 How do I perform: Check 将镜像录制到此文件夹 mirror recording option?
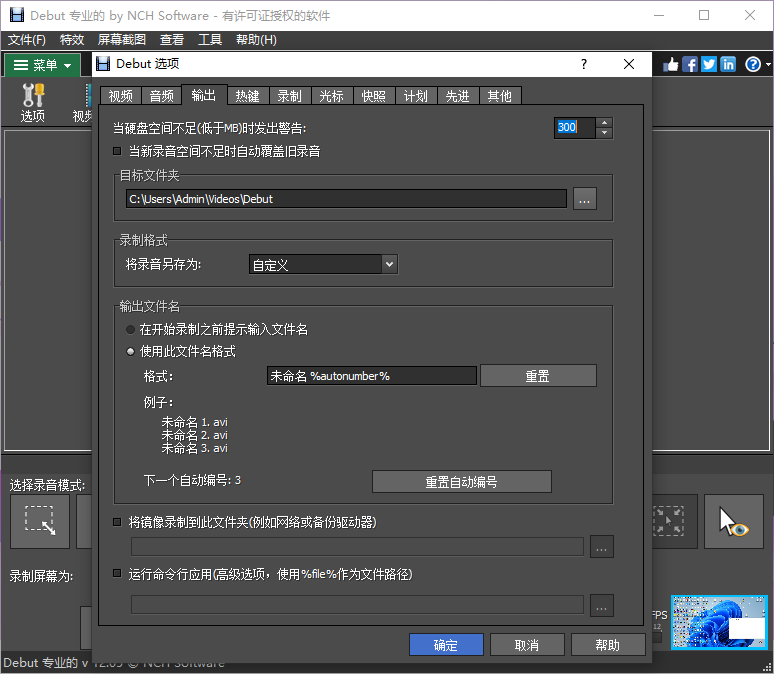tap(118, 522)
